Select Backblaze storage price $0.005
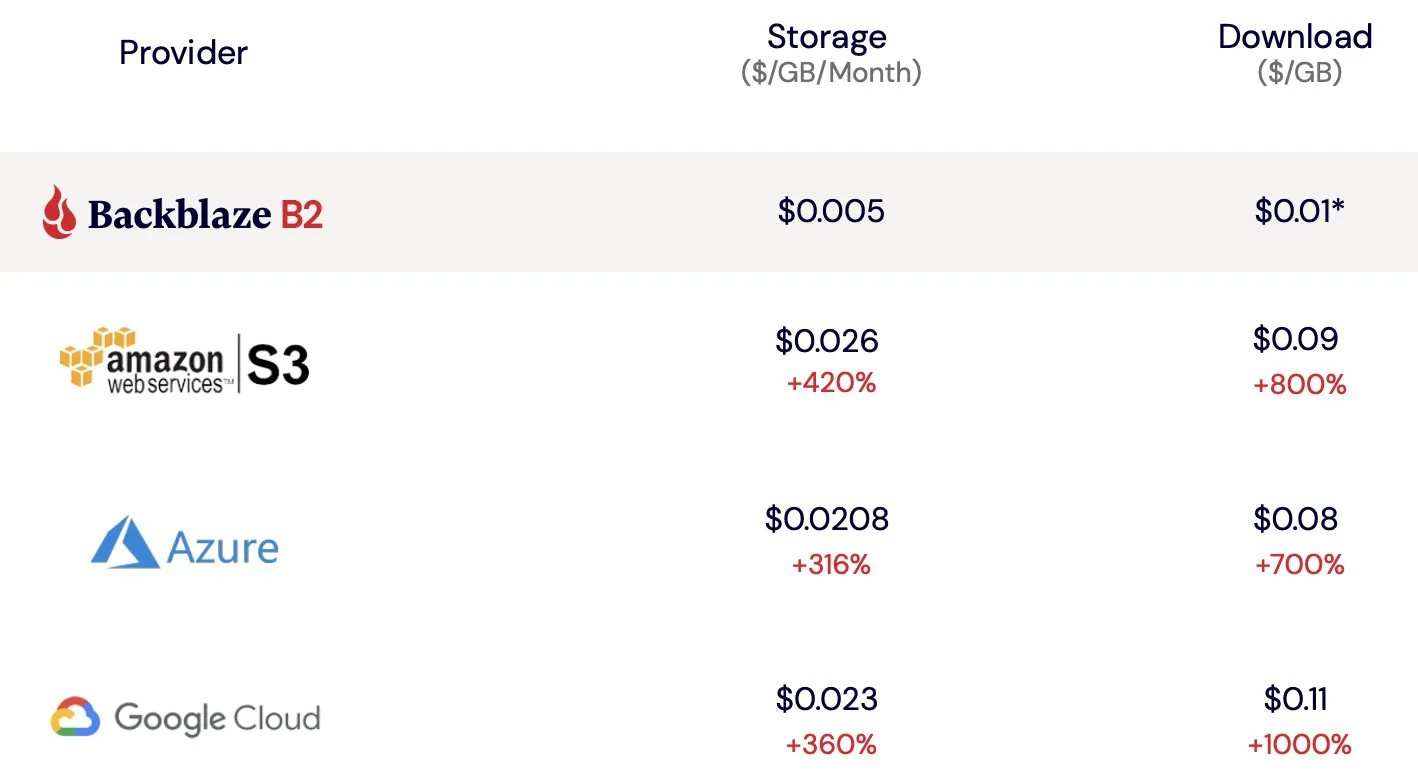The image size is (1418, 782). tap(831, 211)
